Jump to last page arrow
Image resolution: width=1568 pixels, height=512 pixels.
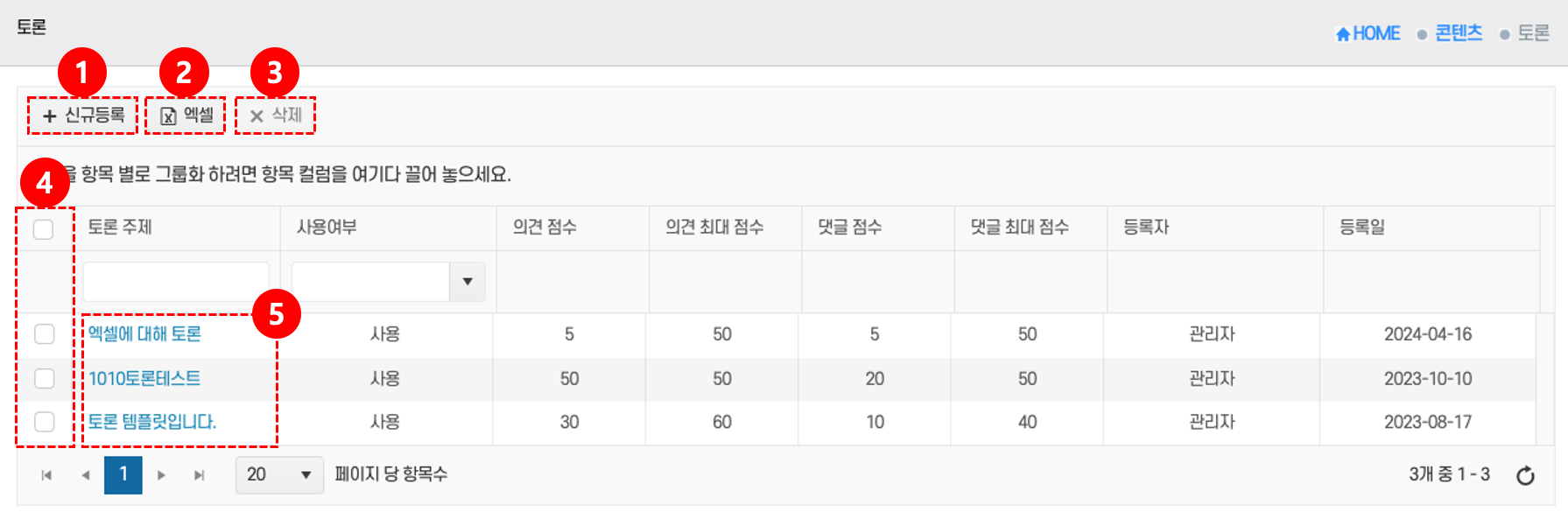click(x=200, y=475)
